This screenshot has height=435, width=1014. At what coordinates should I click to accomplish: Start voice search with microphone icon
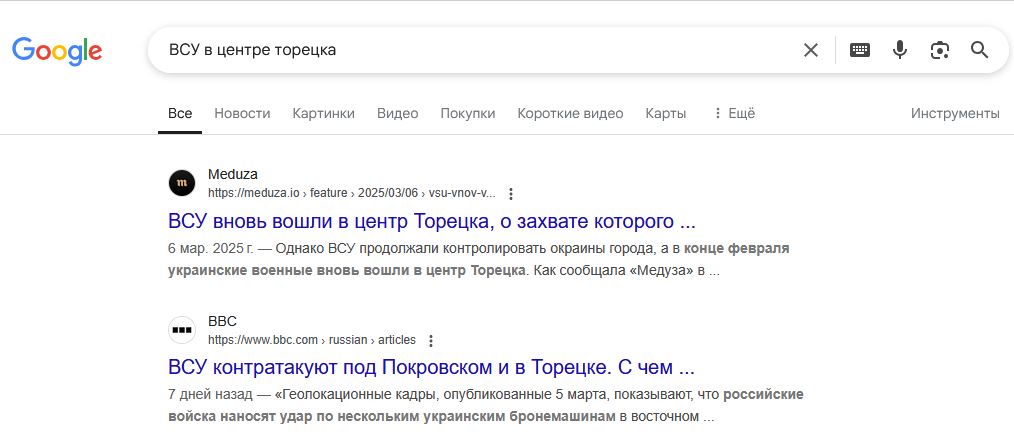900,50
